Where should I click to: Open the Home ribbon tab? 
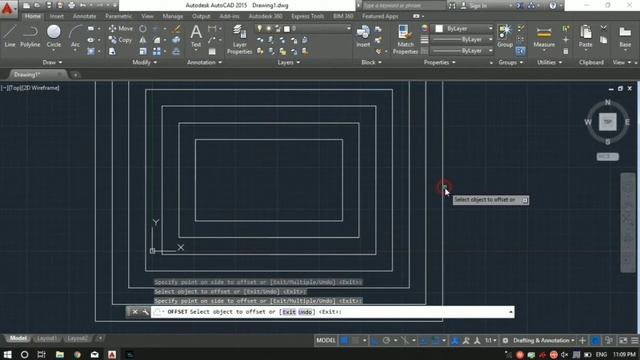click(x=32, y=16)
